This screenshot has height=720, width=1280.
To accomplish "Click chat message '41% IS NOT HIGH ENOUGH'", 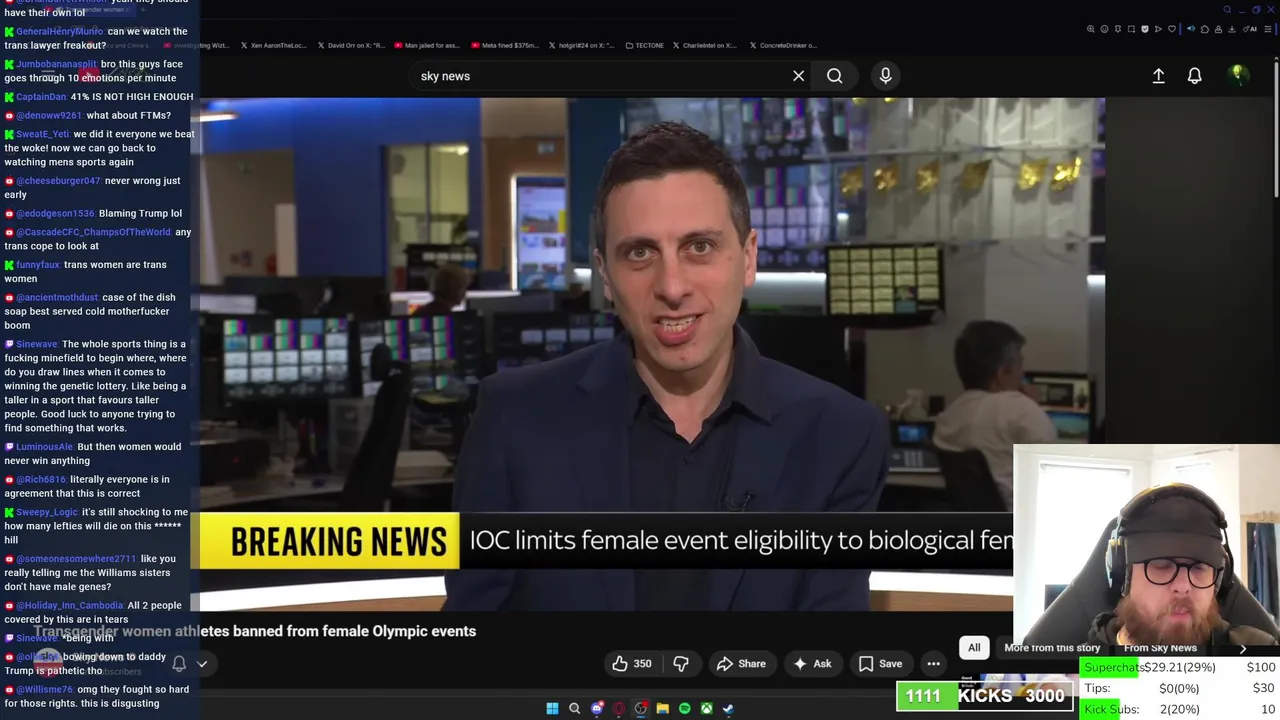I will coord(132,97).
